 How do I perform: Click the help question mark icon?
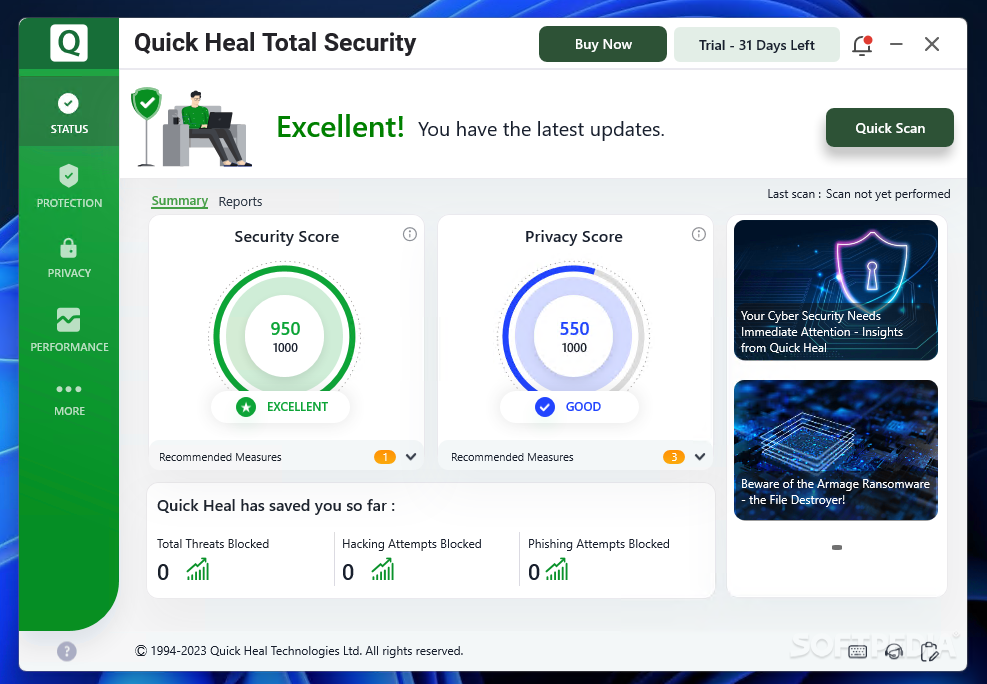(x=67, y=651)
